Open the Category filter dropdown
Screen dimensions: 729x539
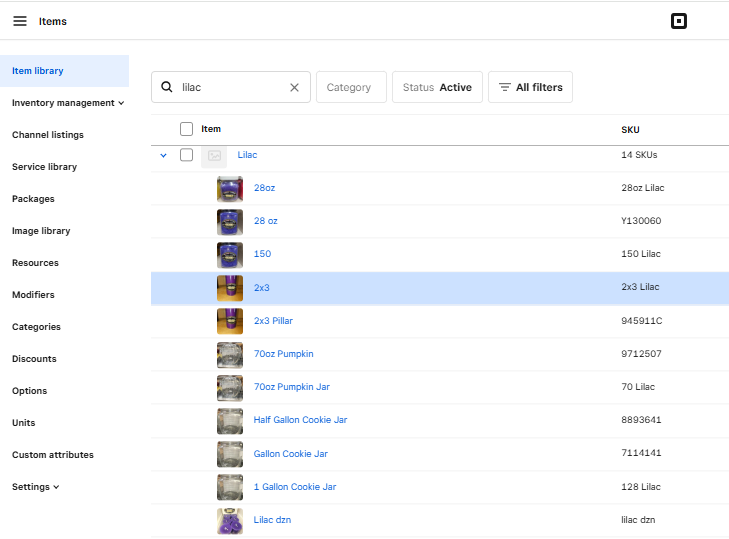click(x=351, y=87)
